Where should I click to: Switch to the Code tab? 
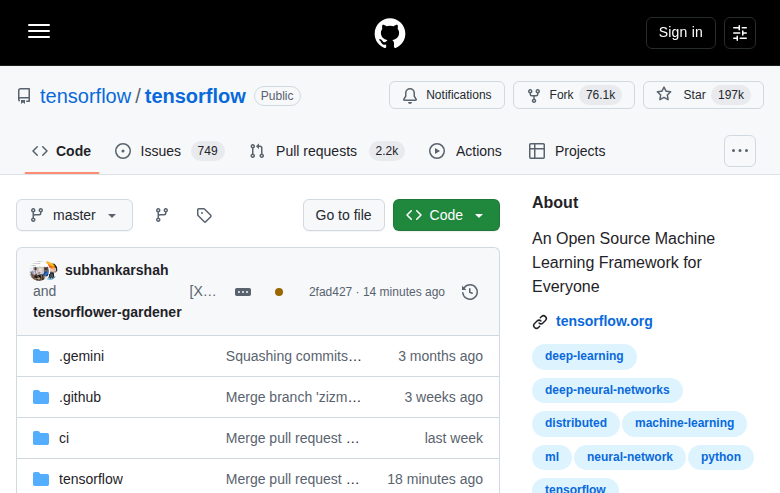click(x=62, y=151)
